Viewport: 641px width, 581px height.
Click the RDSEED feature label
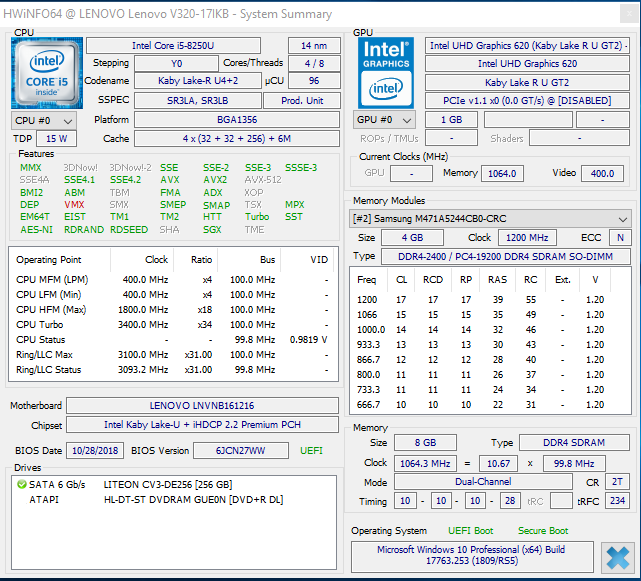[129, 229]
